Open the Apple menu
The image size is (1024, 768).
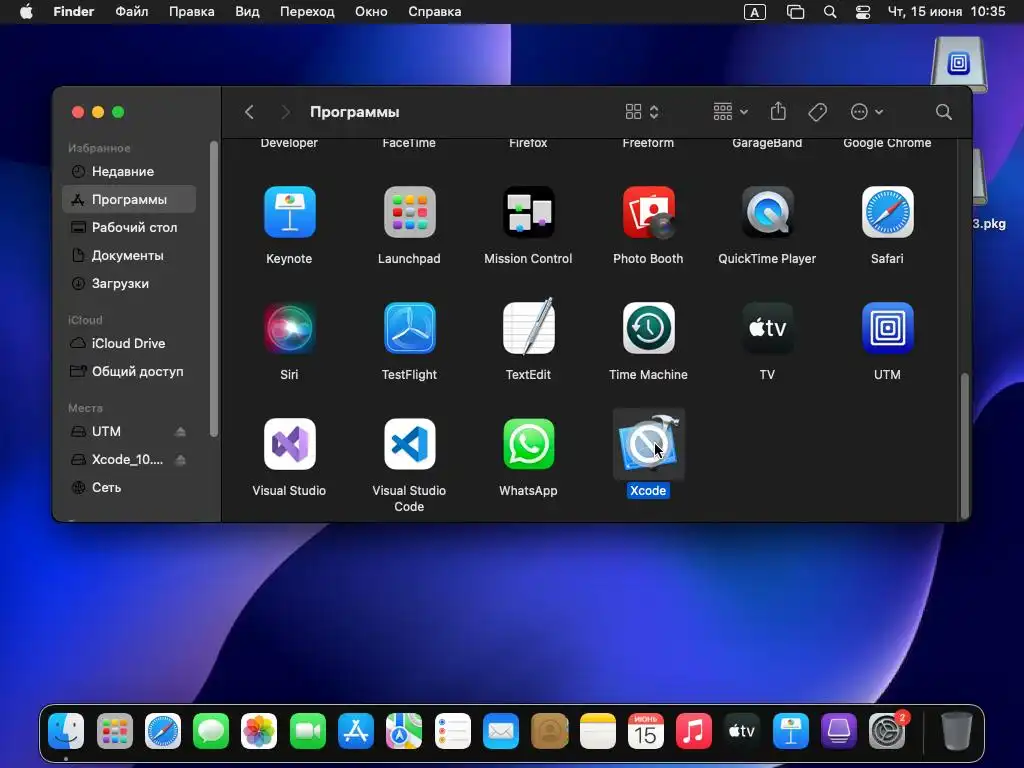(26, 12)
